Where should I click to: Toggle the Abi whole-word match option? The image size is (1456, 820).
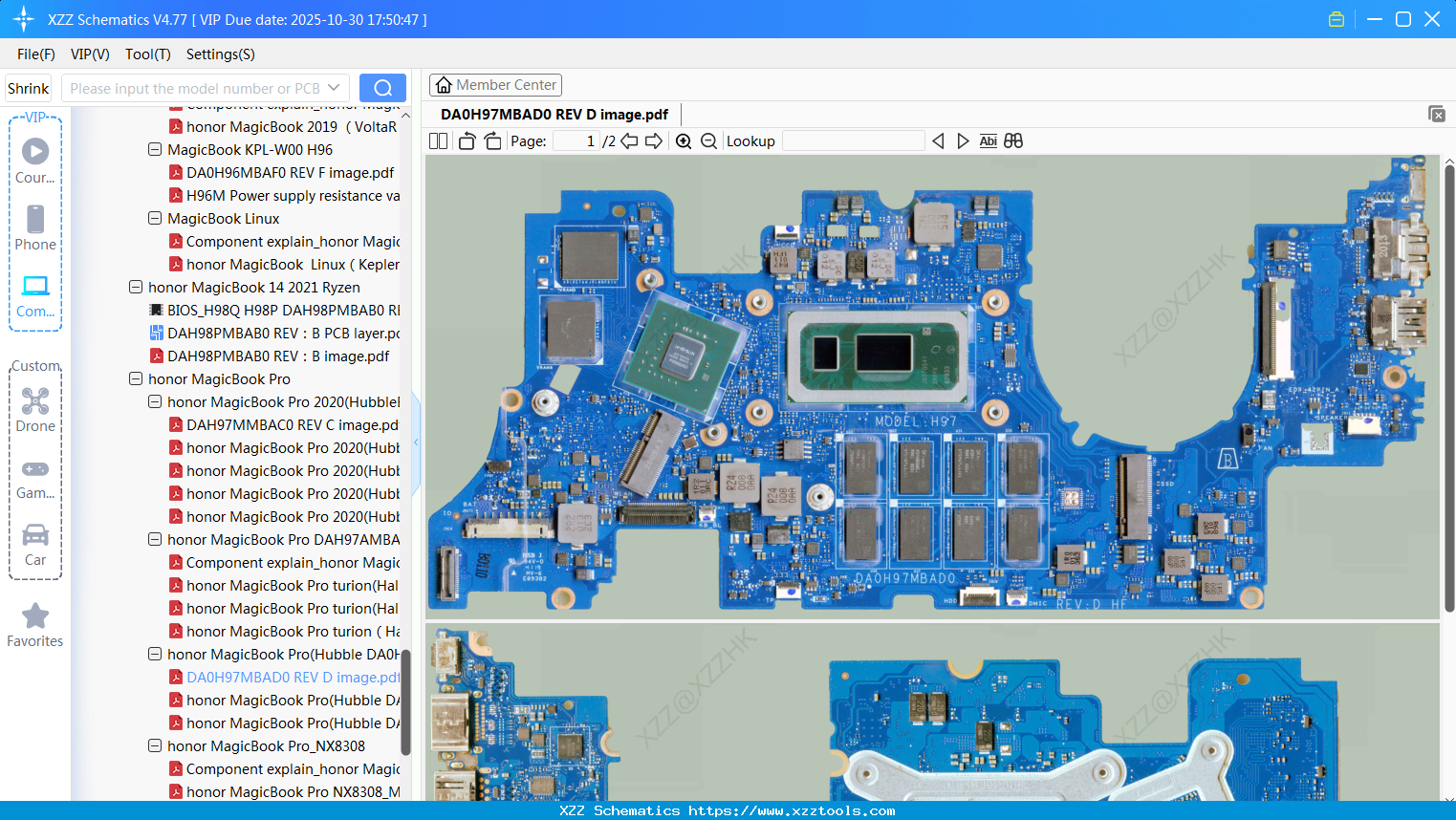coord(989,141)
